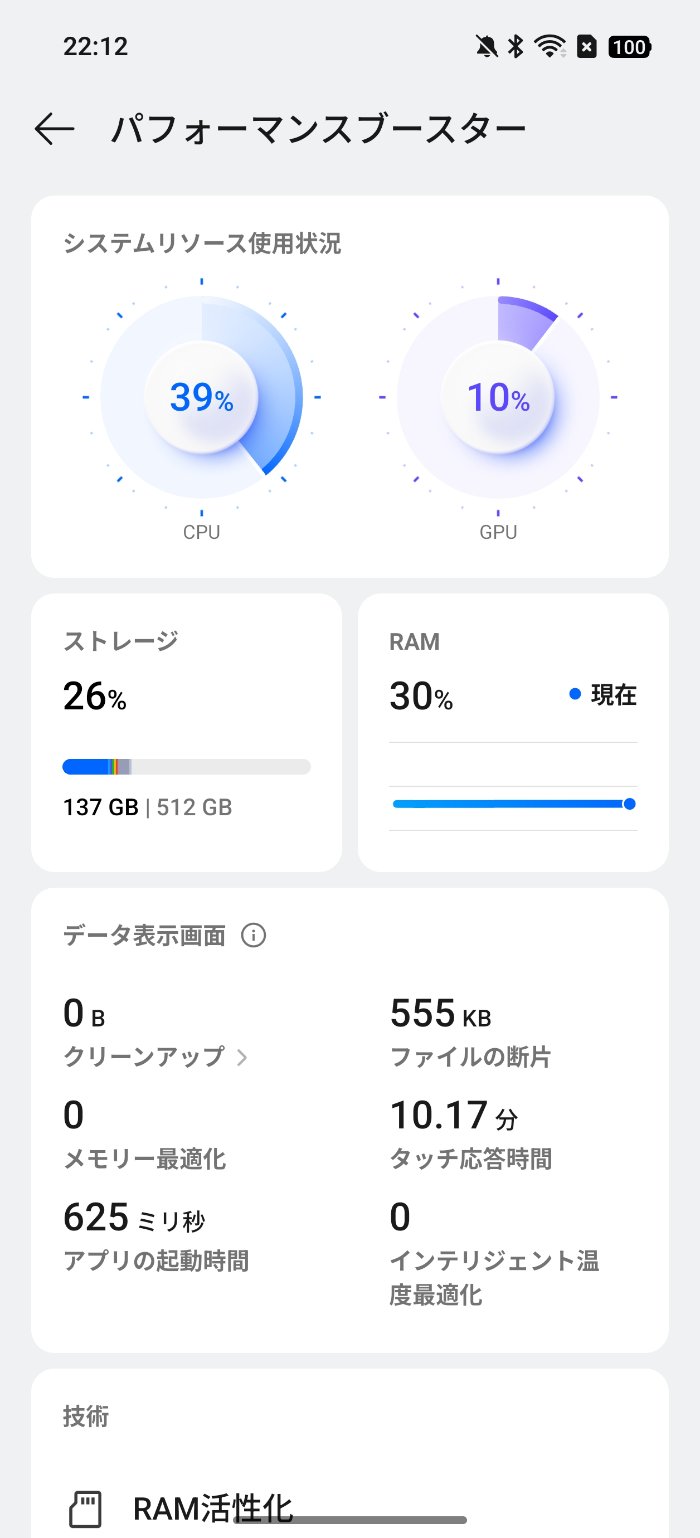Tap the battery level indicator
Viewport: 700px width, 1538px height.
(629, 46)
